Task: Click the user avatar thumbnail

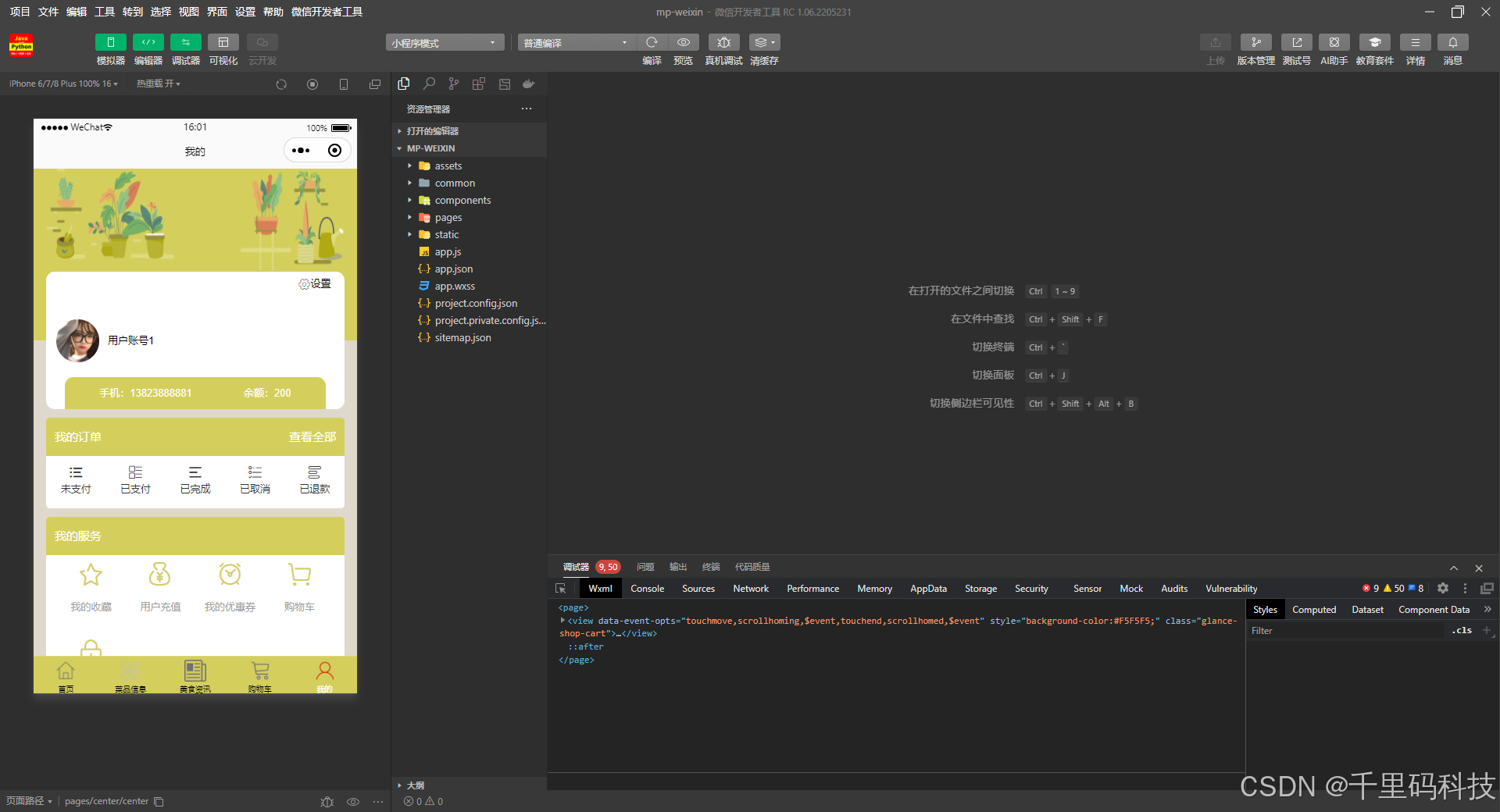Action: (78, 340)
